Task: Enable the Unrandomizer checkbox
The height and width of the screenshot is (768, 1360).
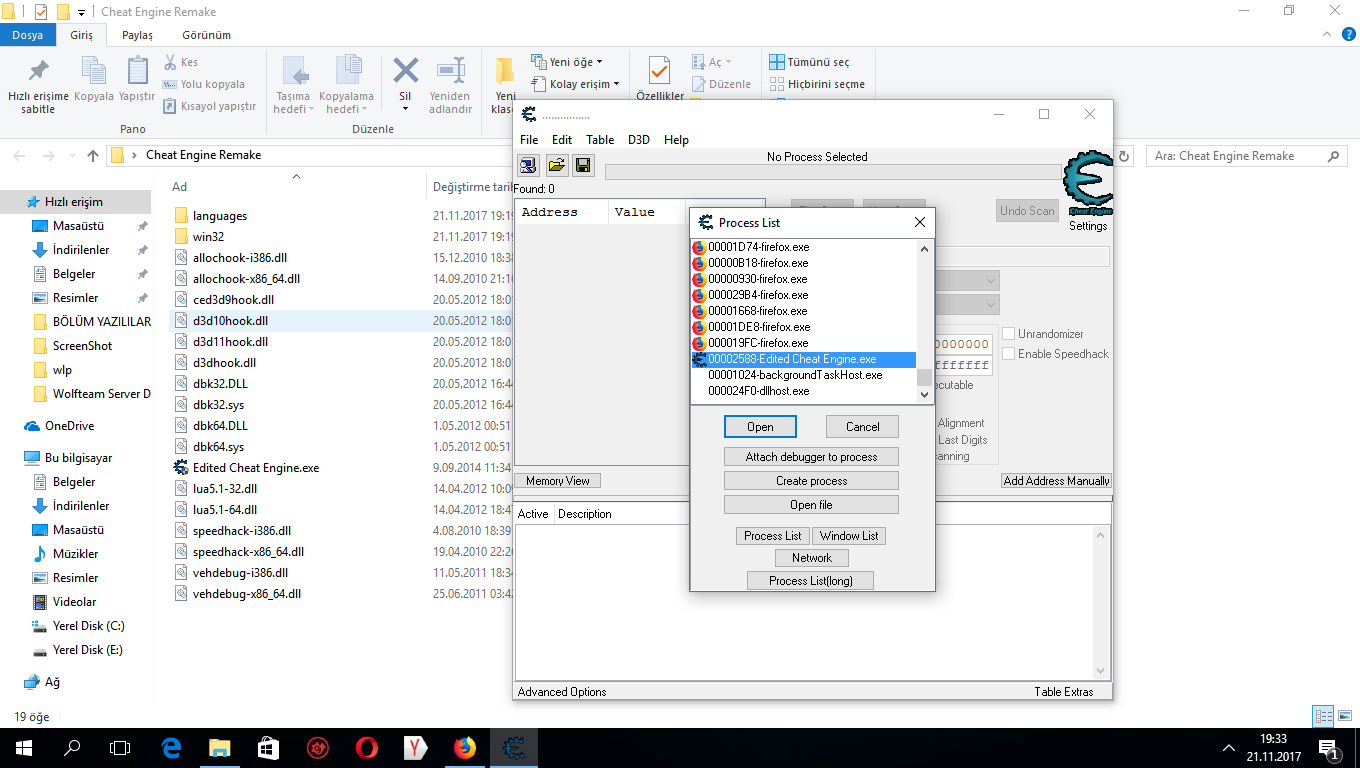Action: (x=1009, y=334)
